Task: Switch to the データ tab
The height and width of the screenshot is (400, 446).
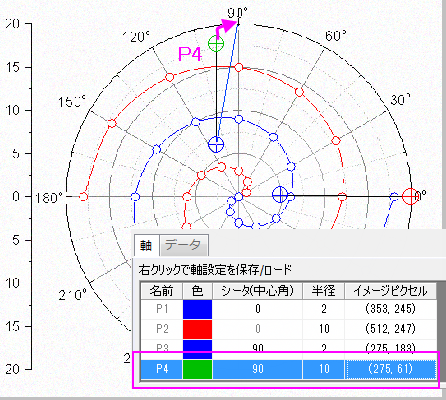Action: coord(184,245)
